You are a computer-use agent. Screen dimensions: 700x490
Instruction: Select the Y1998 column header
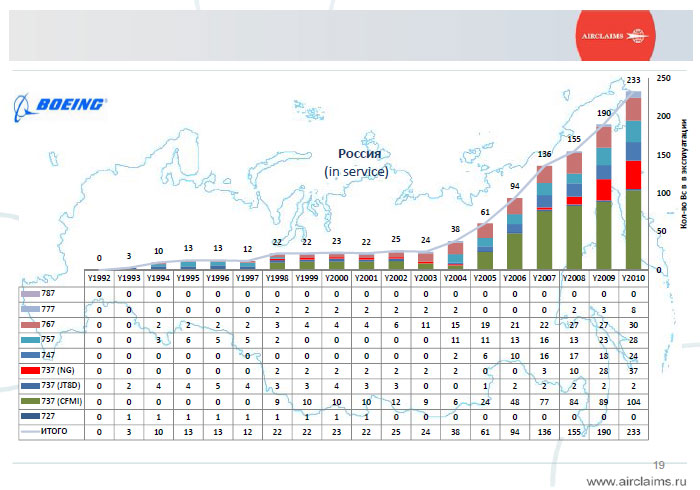(277, 278)
